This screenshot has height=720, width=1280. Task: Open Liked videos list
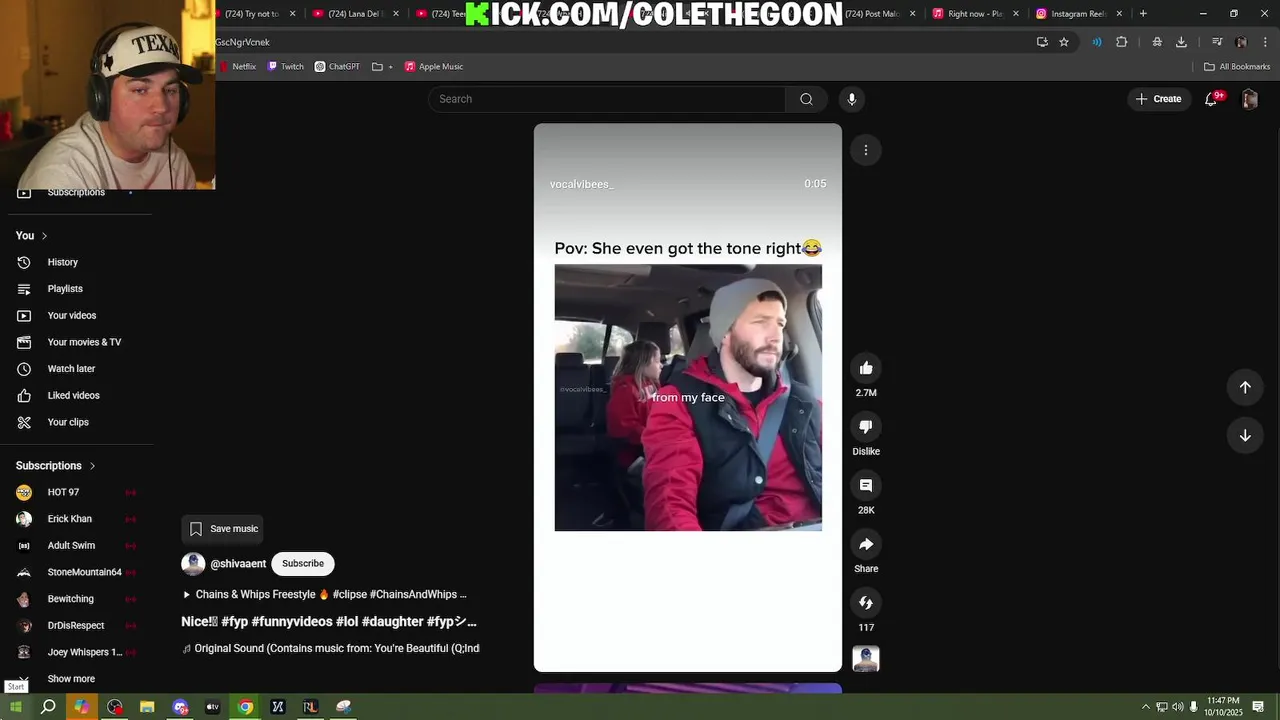click(x=73, y=395)
